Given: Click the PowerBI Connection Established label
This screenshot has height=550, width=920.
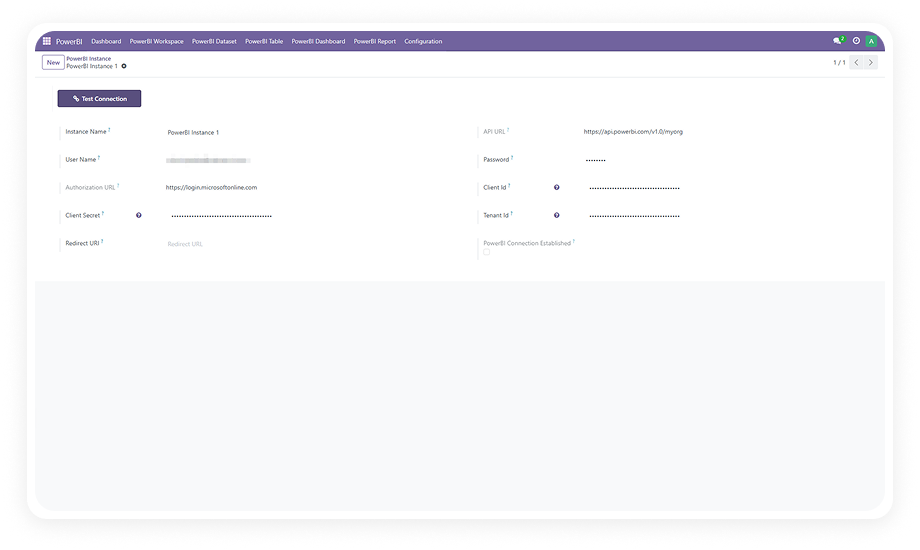Looking at the screenshot, I should (527, 243).
